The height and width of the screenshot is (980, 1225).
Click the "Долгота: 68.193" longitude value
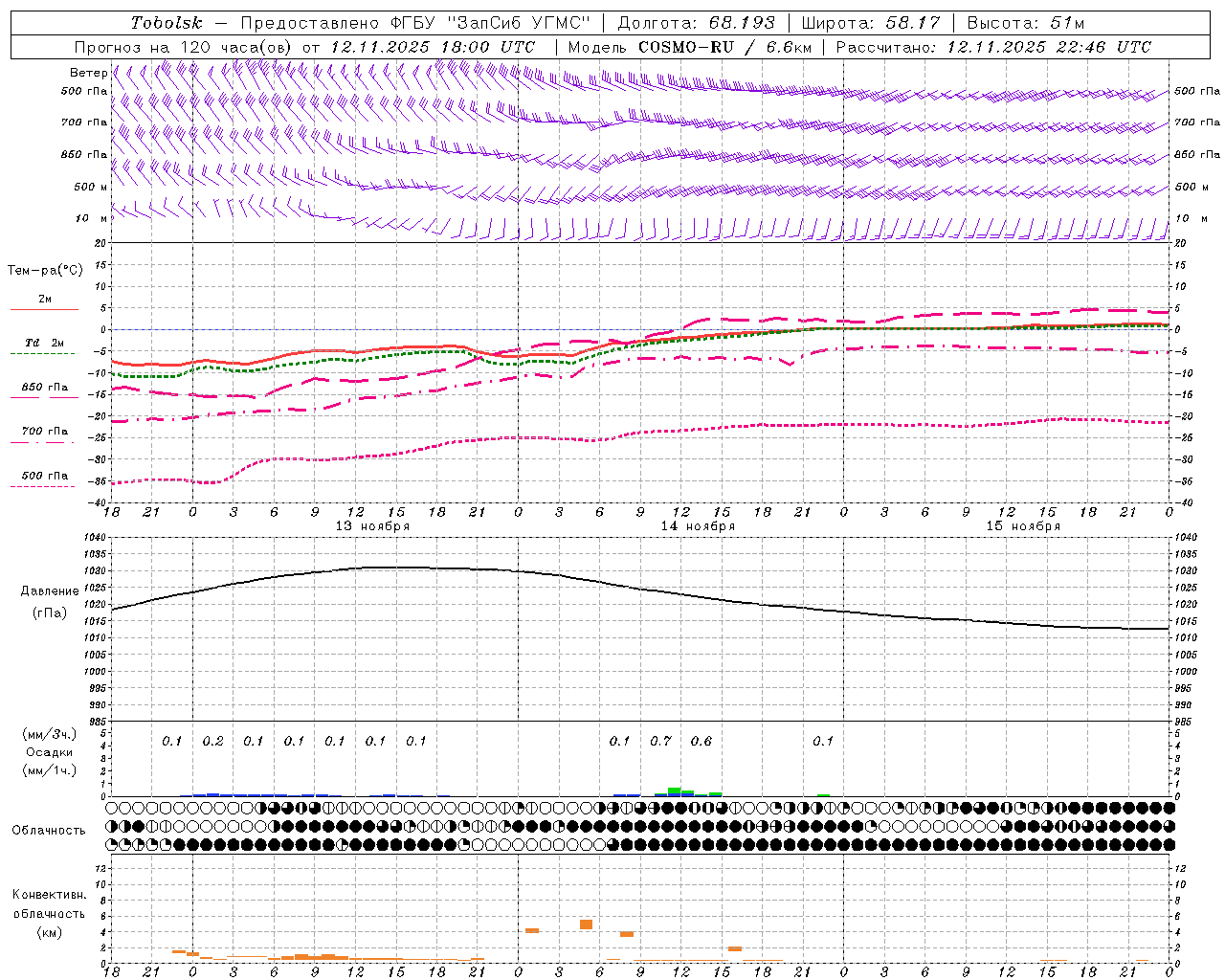pyautogui.click(x=696, y=23)
